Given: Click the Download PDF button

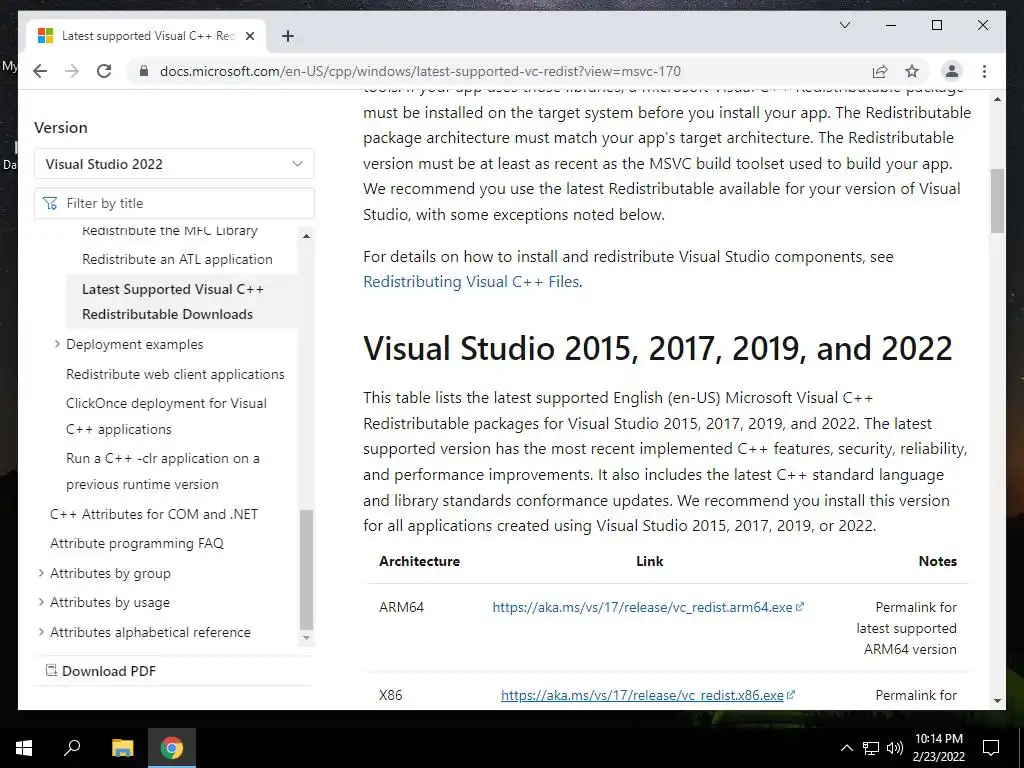Looking at the screenshot, I should (101, 671).
